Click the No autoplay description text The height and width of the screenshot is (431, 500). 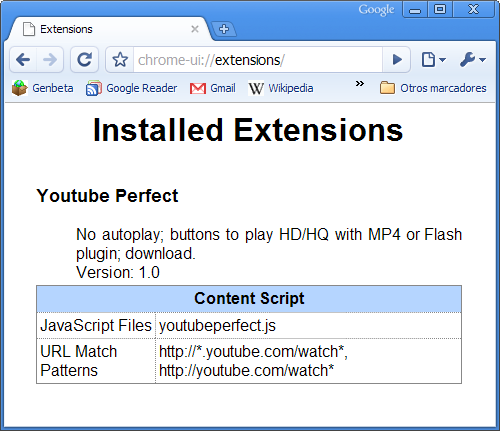(269, 244)
